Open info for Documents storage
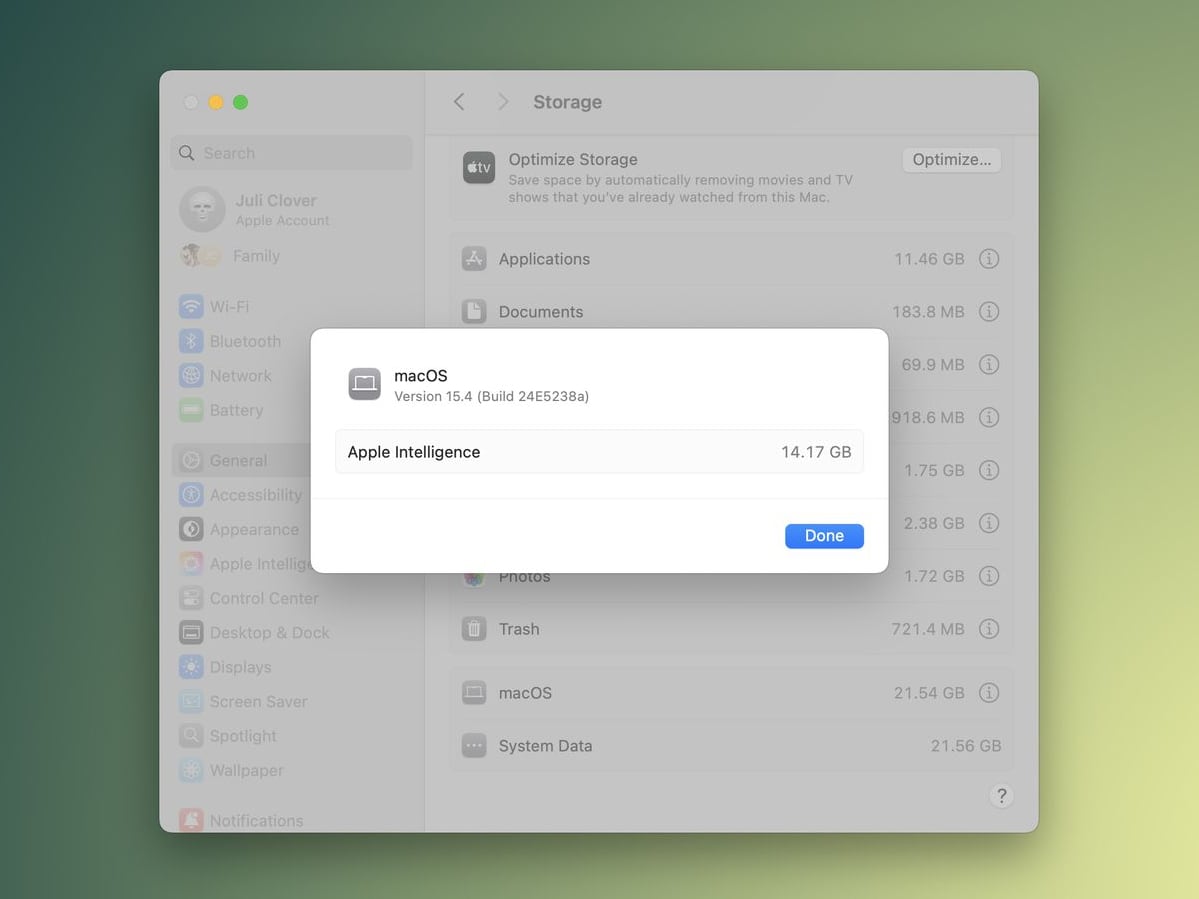 click(988, 312)
